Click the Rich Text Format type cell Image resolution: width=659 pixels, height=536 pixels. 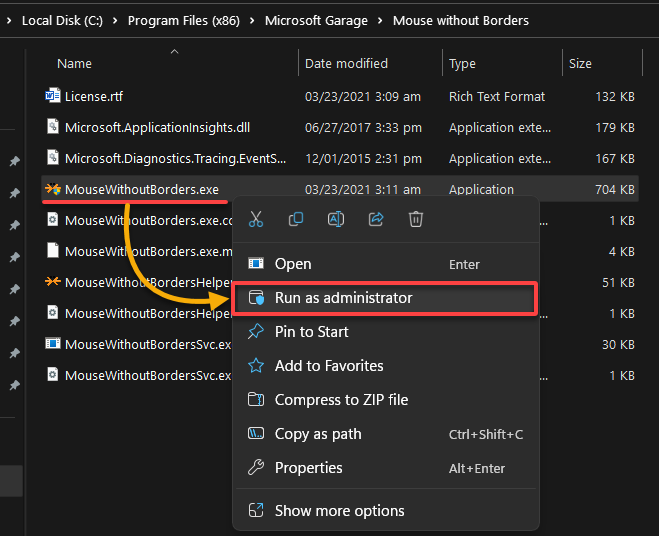point(497,97)
